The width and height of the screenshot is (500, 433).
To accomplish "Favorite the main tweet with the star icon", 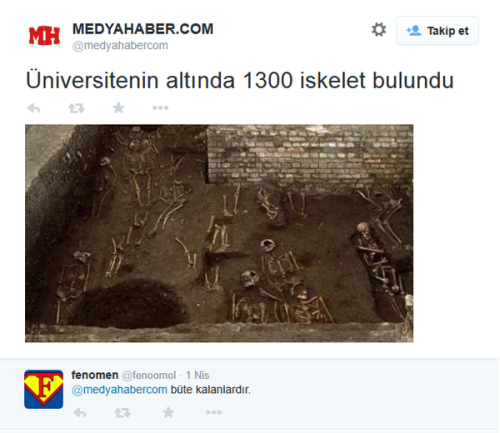I will pyautogui.click(x=118, y=108).
